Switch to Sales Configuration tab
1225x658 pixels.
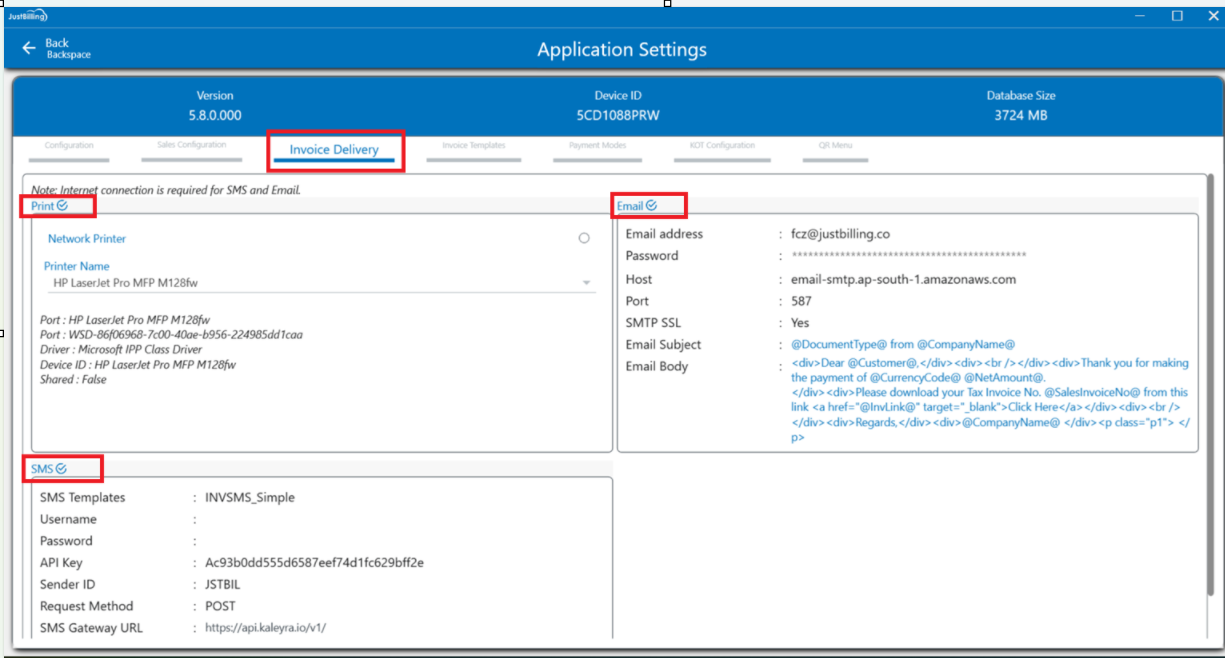192,145
